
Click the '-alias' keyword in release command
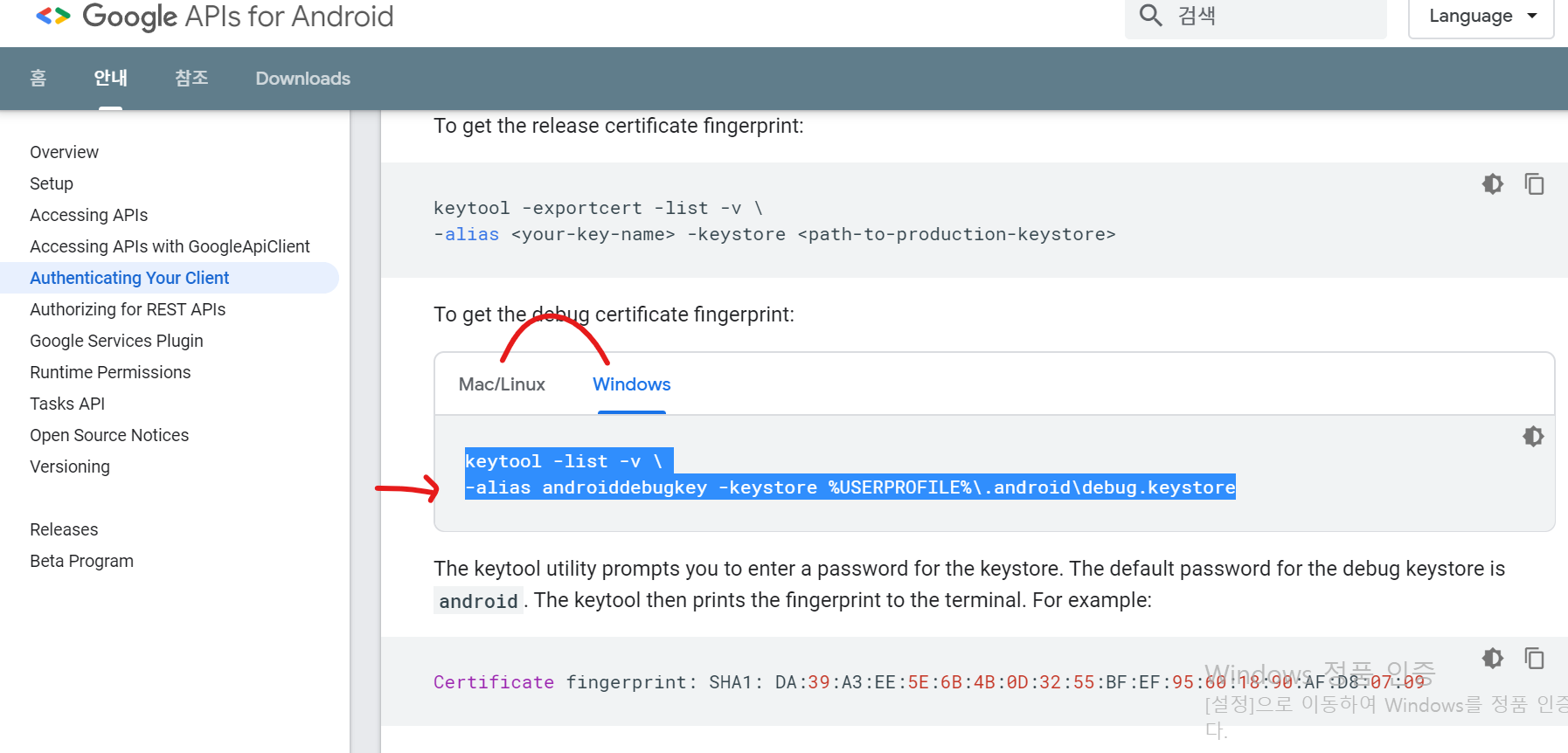[x=467, y=234]
